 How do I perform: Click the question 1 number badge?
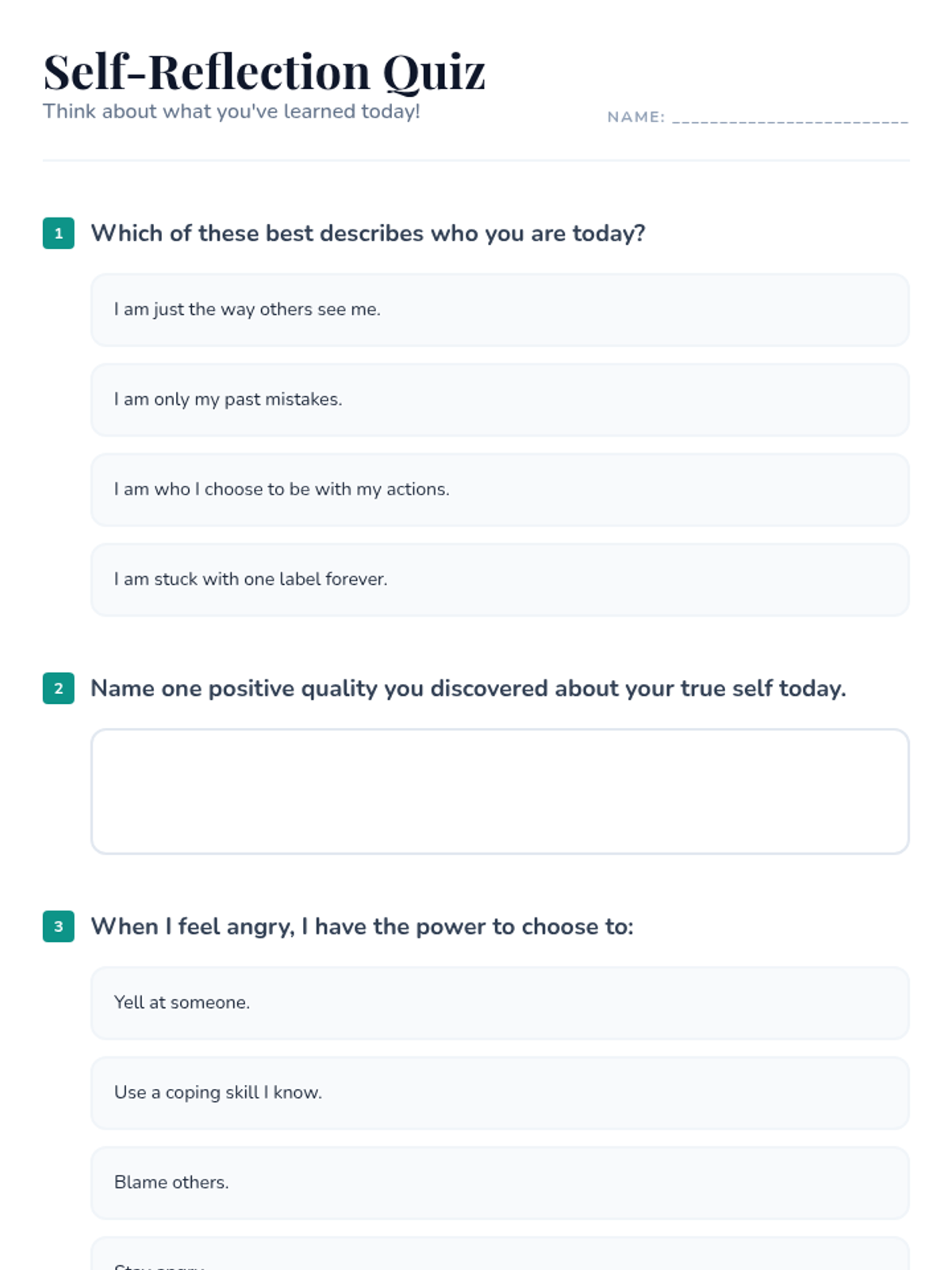pos(59,233)
